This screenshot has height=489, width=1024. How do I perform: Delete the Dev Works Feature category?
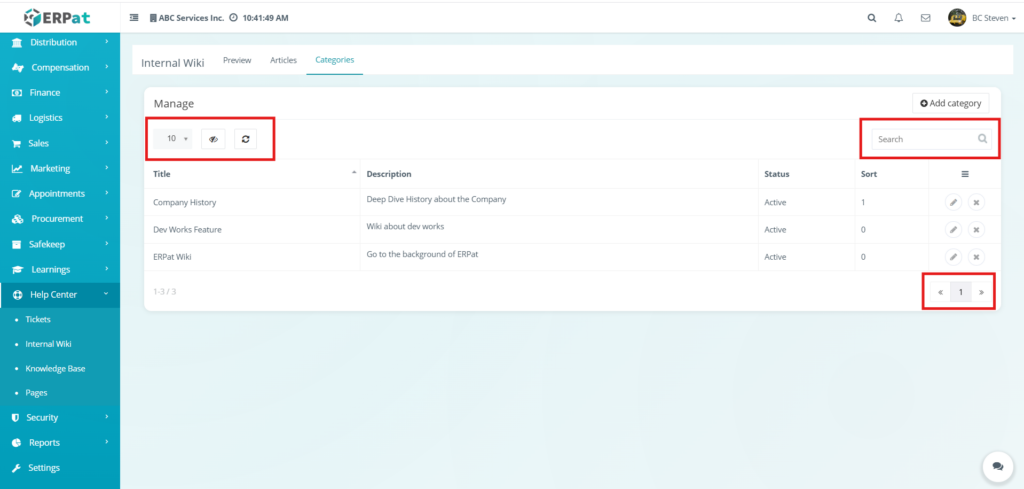click(976, 229)
